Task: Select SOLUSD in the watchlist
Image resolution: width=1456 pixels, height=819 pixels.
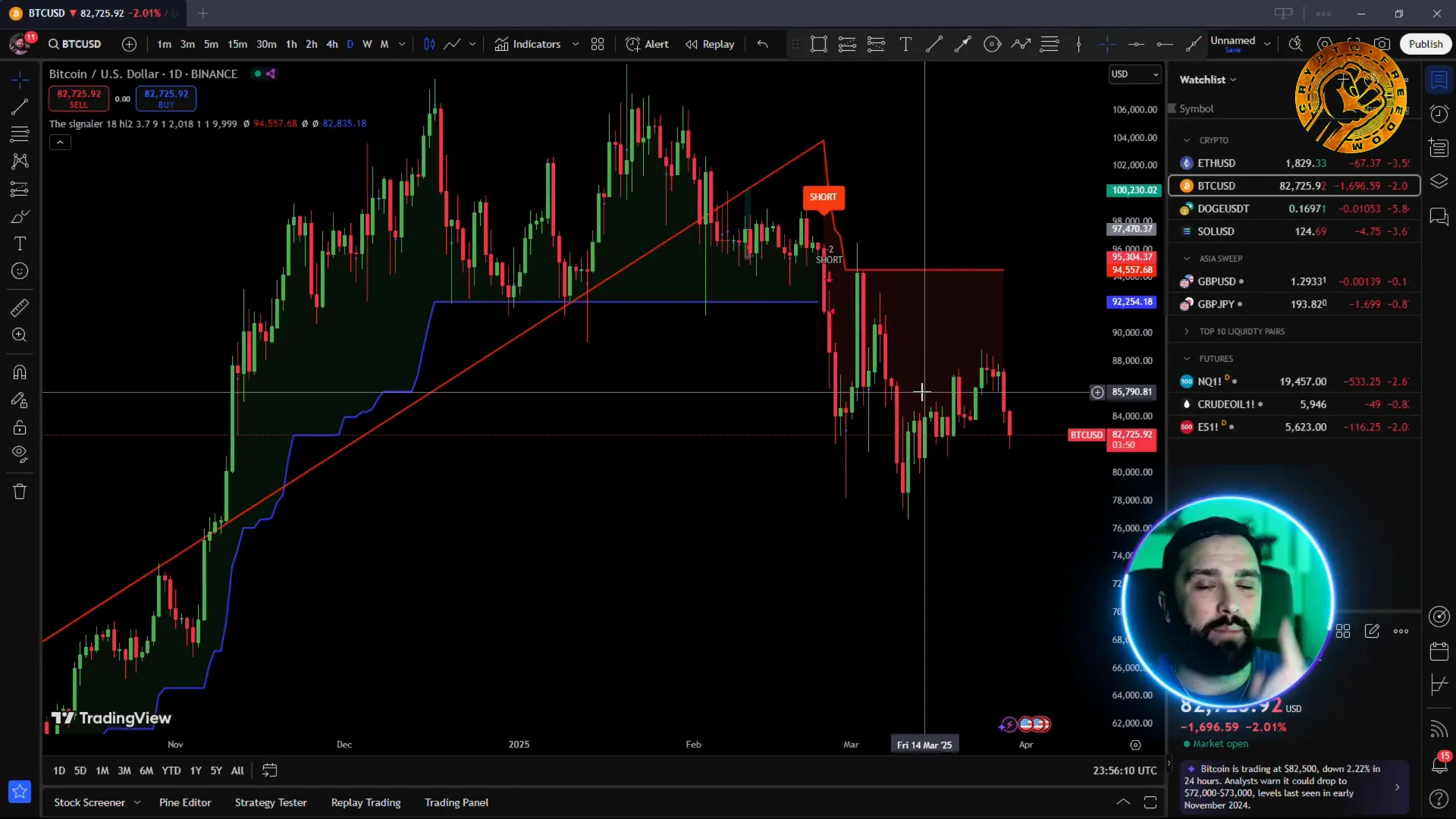Action: click(1294, 231)
